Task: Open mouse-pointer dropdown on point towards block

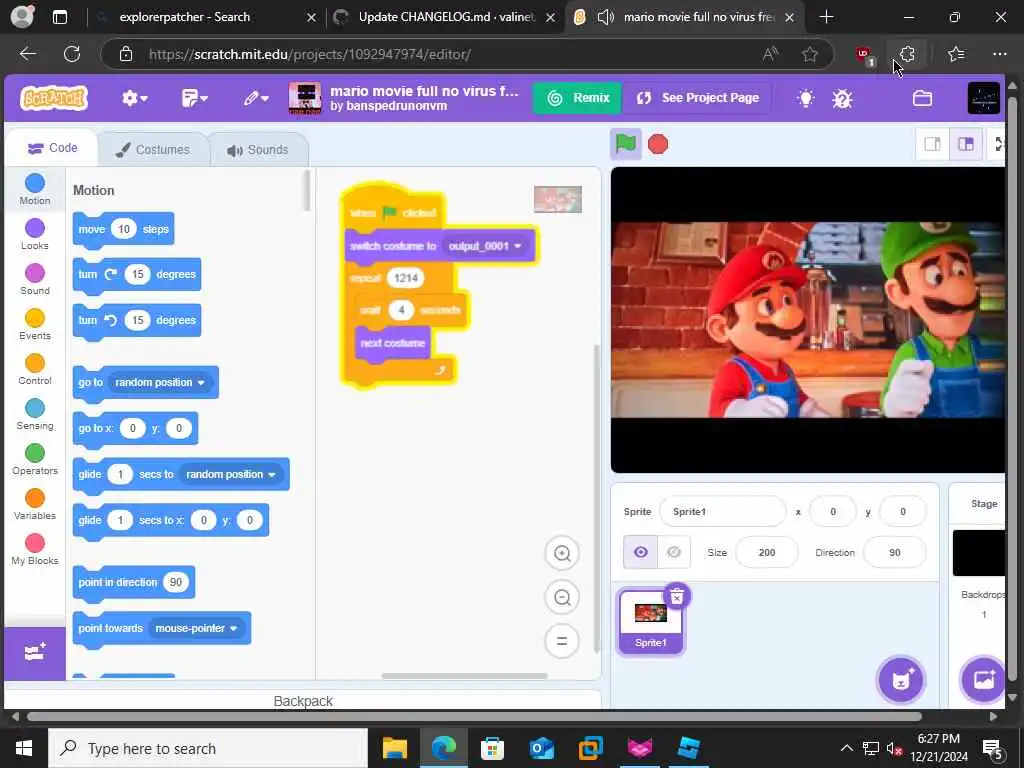Action: (x=196, y=628)
